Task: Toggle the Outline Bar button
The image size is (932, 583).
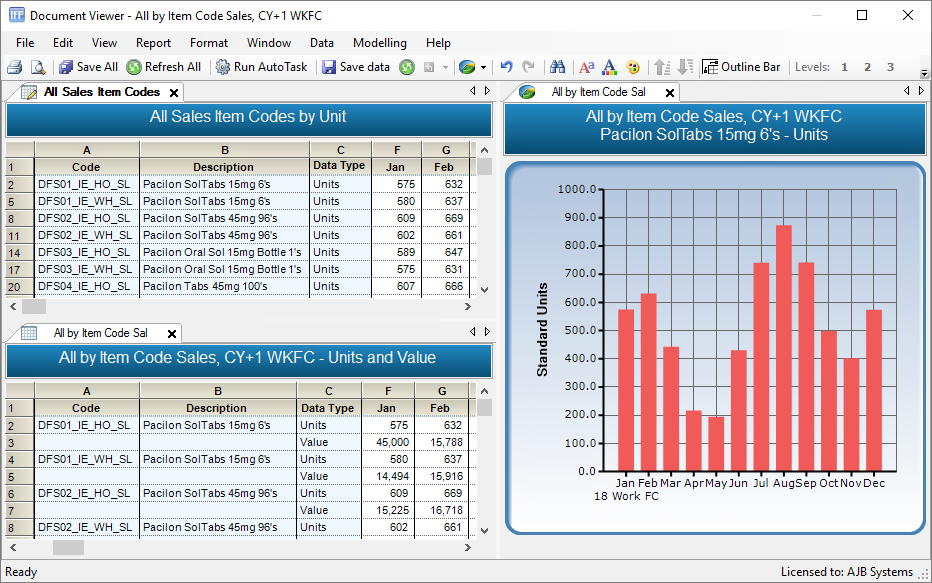Action: [x=741, y=67]
